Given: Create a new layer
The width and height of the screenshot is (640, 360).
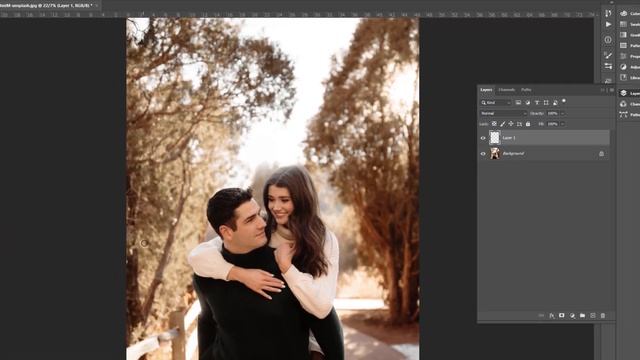Looking at the screenshot, I should 593,316.
